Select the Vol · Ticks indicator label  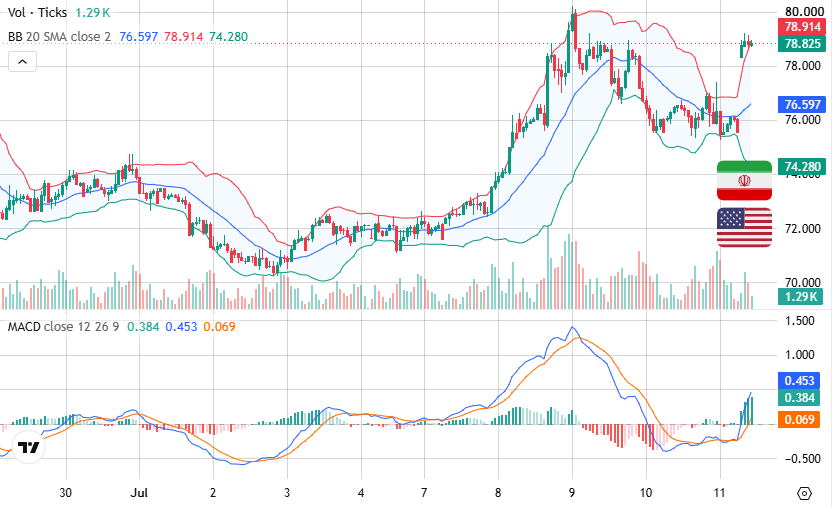[37, 12]
